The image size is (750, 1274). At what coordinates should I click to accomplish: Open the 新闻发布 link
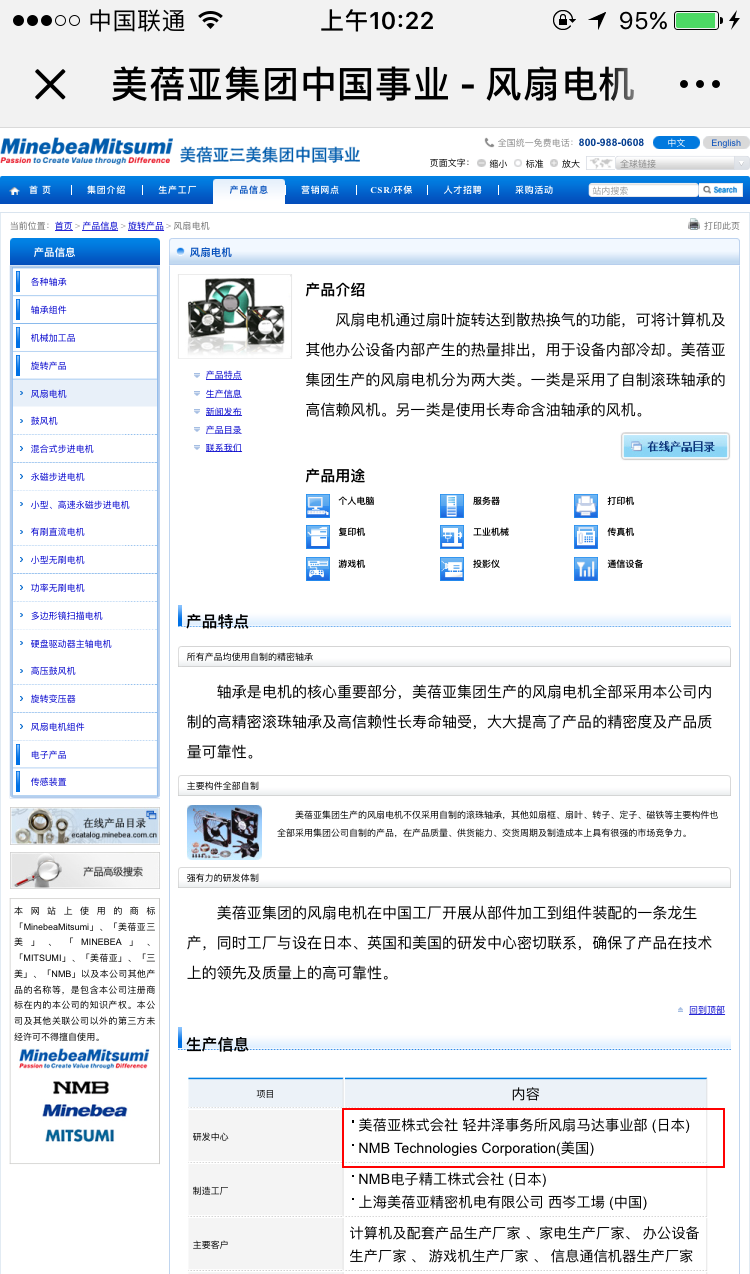point(223,412)
